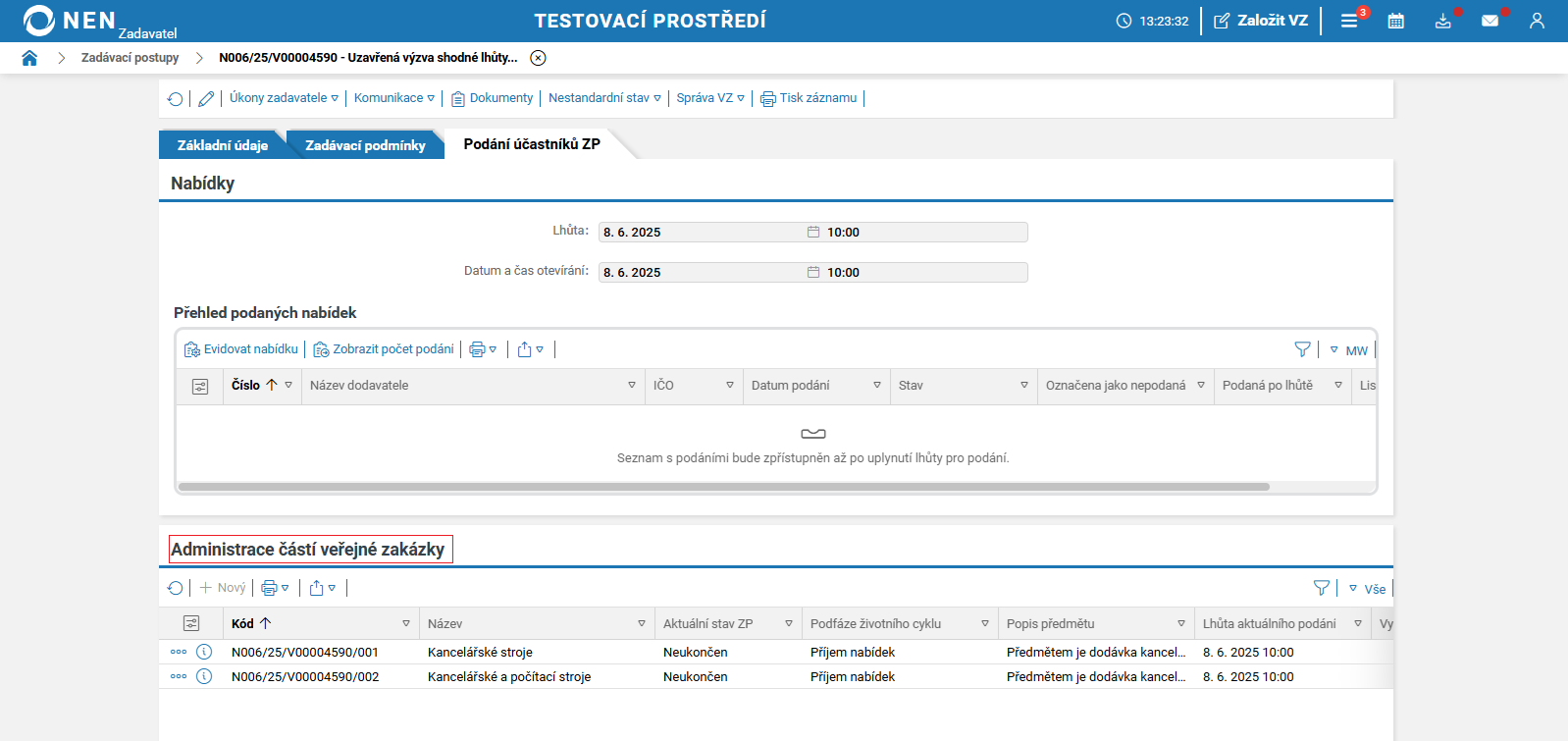1568x741 pixels.
Task: Open row actions for N006/25/V00004590/002
Action: point(178,676)
